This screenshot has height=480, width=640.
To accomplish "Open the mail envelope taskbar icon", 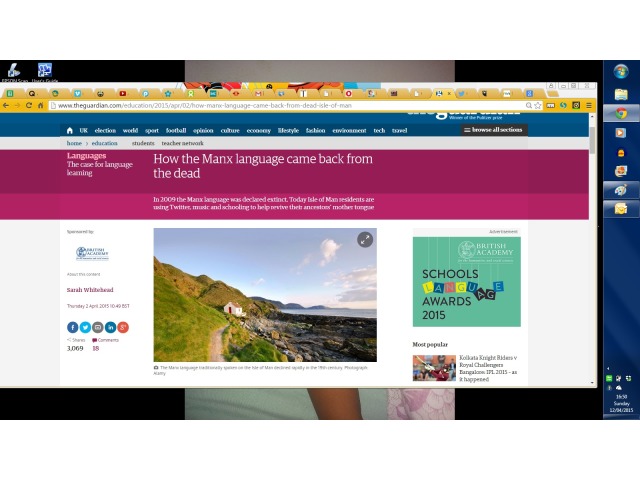I will pyautogui.click(x=621, y=209).
